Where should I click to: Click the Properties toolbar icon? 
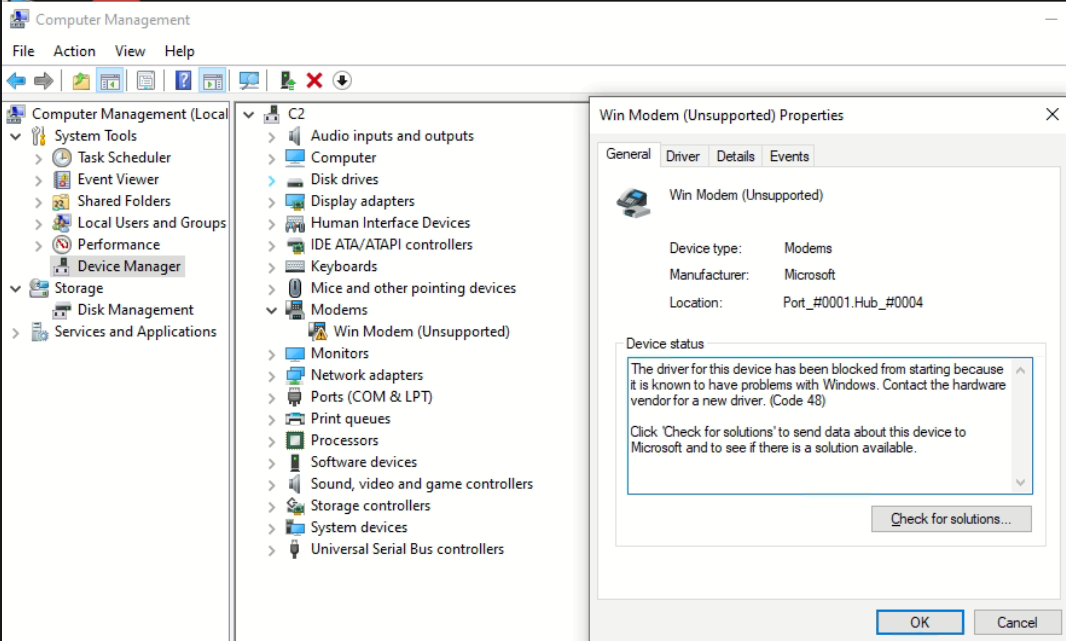point(146,81)
